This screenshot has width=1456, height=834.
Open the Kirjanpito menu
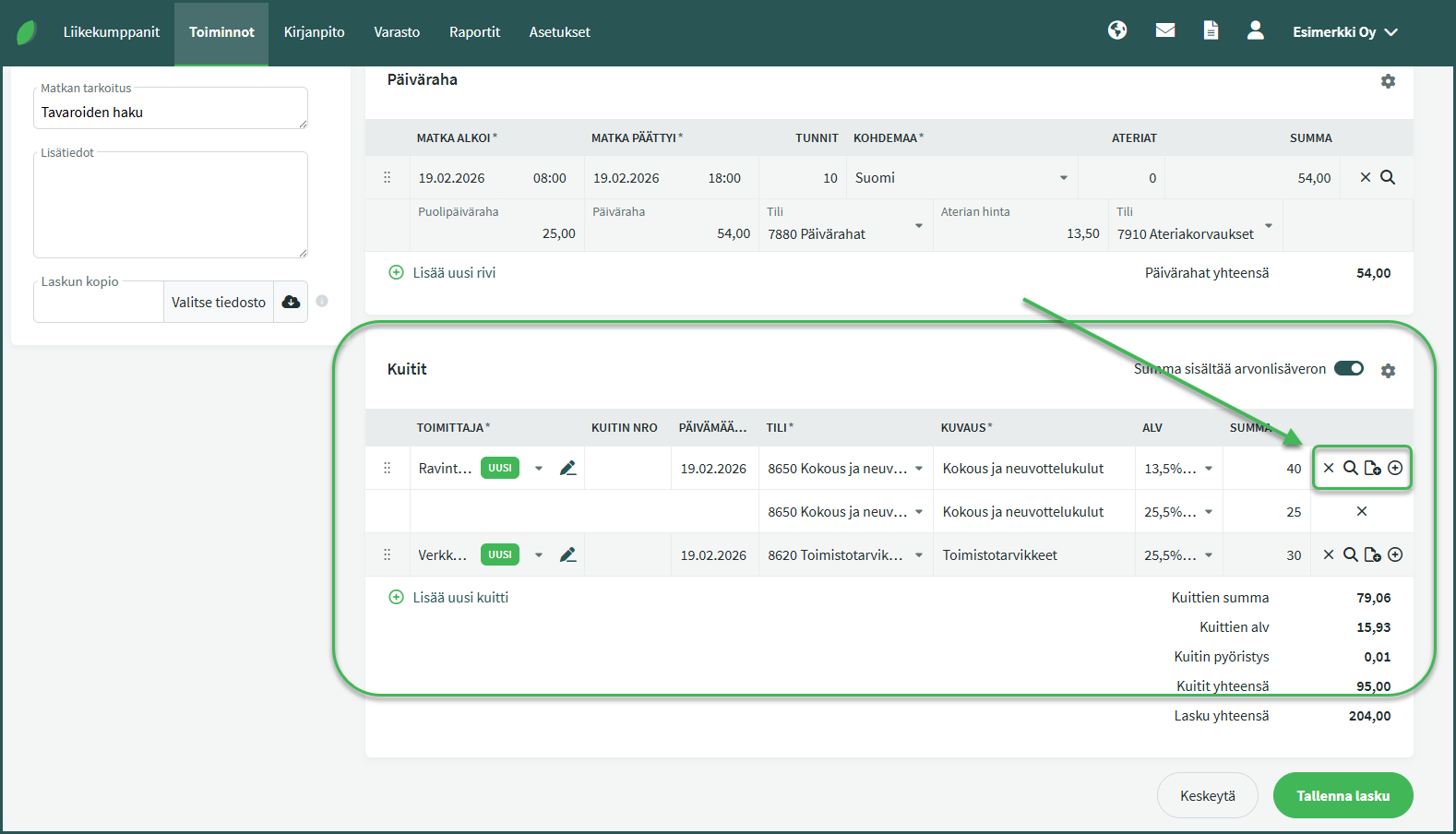pyautogui.click(x=314, y=32)
